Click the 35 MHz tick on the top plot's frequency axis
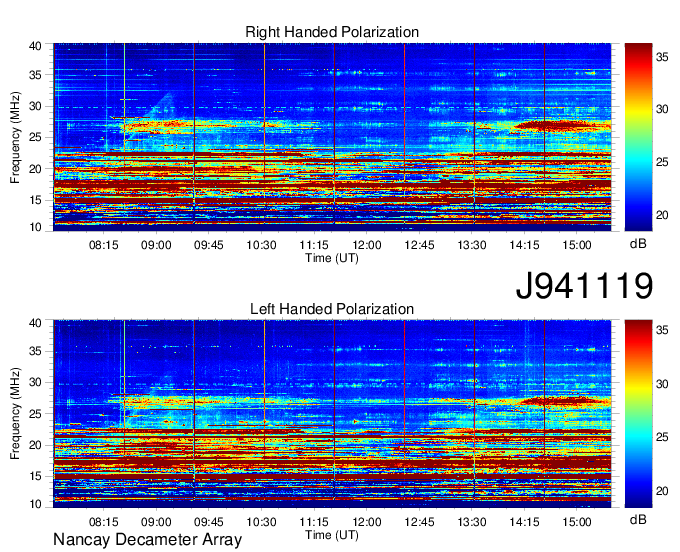Viewport: 680px width, 552px height. coord(35,75)
